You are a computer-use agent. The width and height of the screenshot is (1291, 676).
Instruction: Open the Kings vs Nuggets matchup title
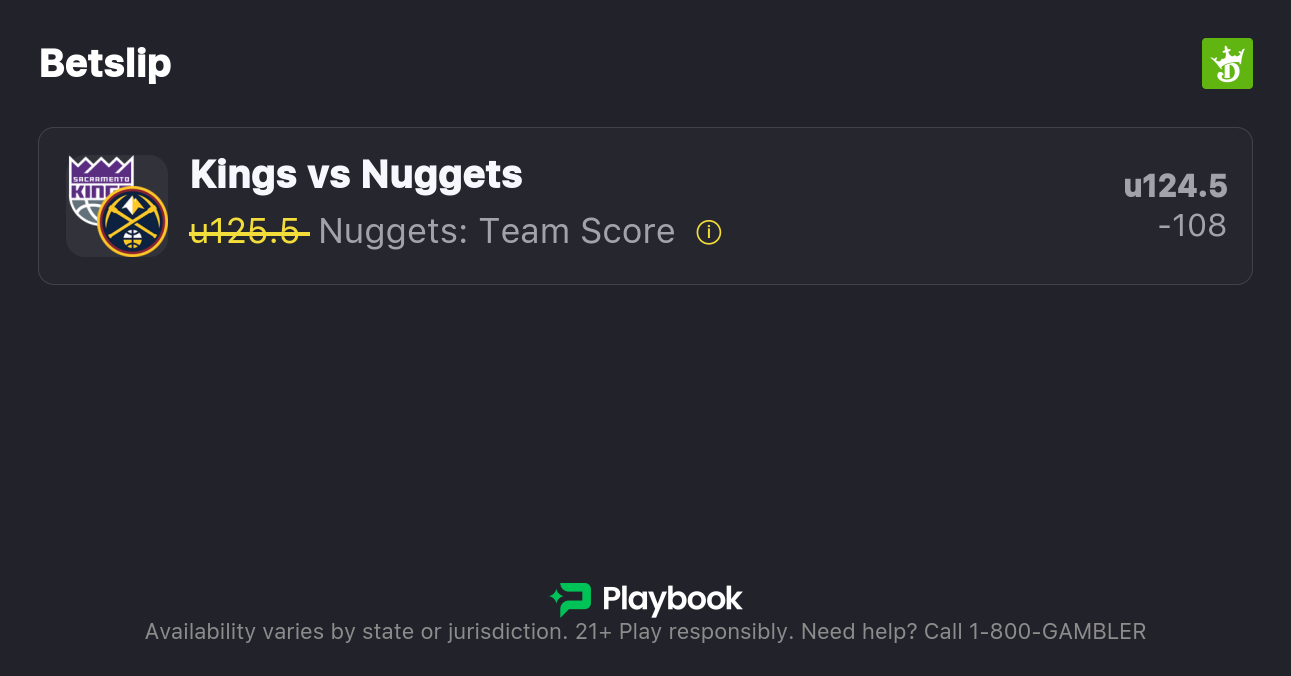click(x=356, y=175)
